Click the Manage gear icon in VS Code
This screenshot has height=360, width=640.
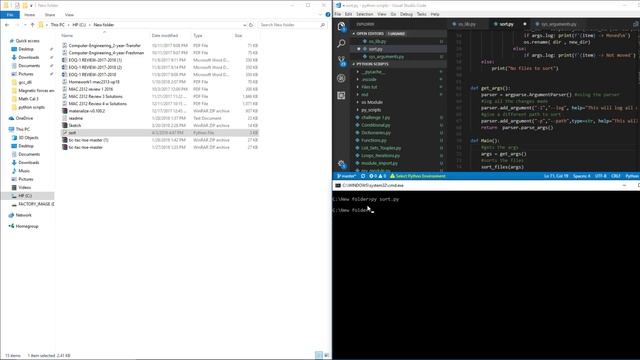[x=341, y=164]
